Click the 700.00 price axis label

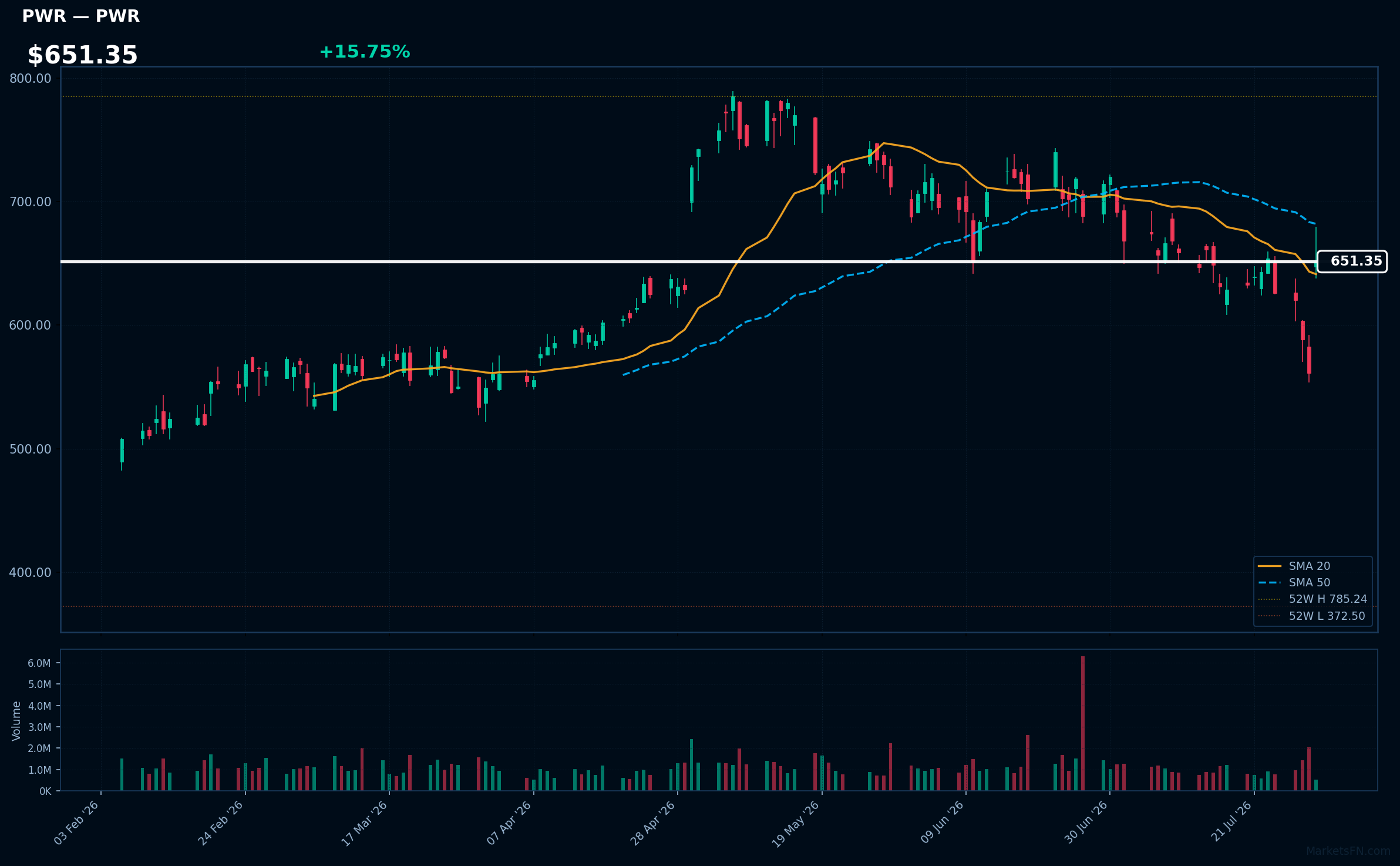31,202
